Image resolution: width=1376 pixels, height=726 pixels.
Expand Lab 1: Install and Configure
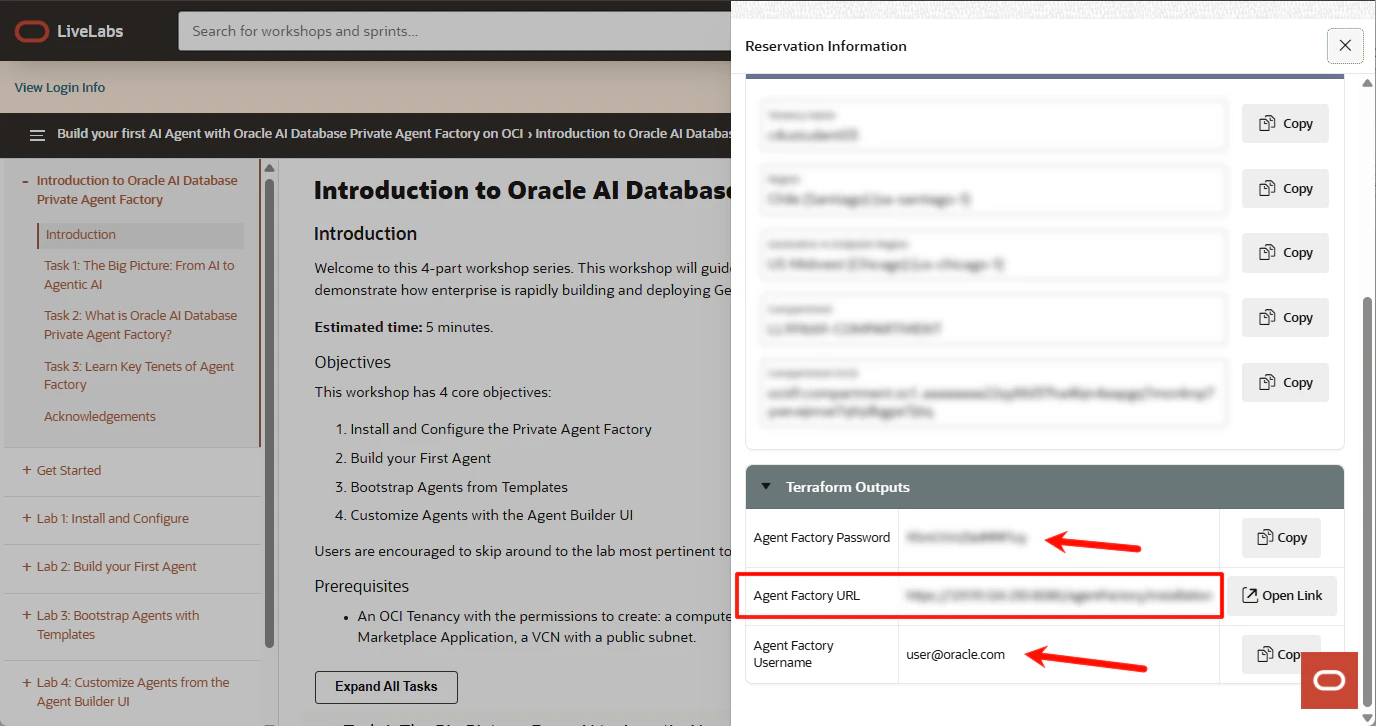point(26,518)
